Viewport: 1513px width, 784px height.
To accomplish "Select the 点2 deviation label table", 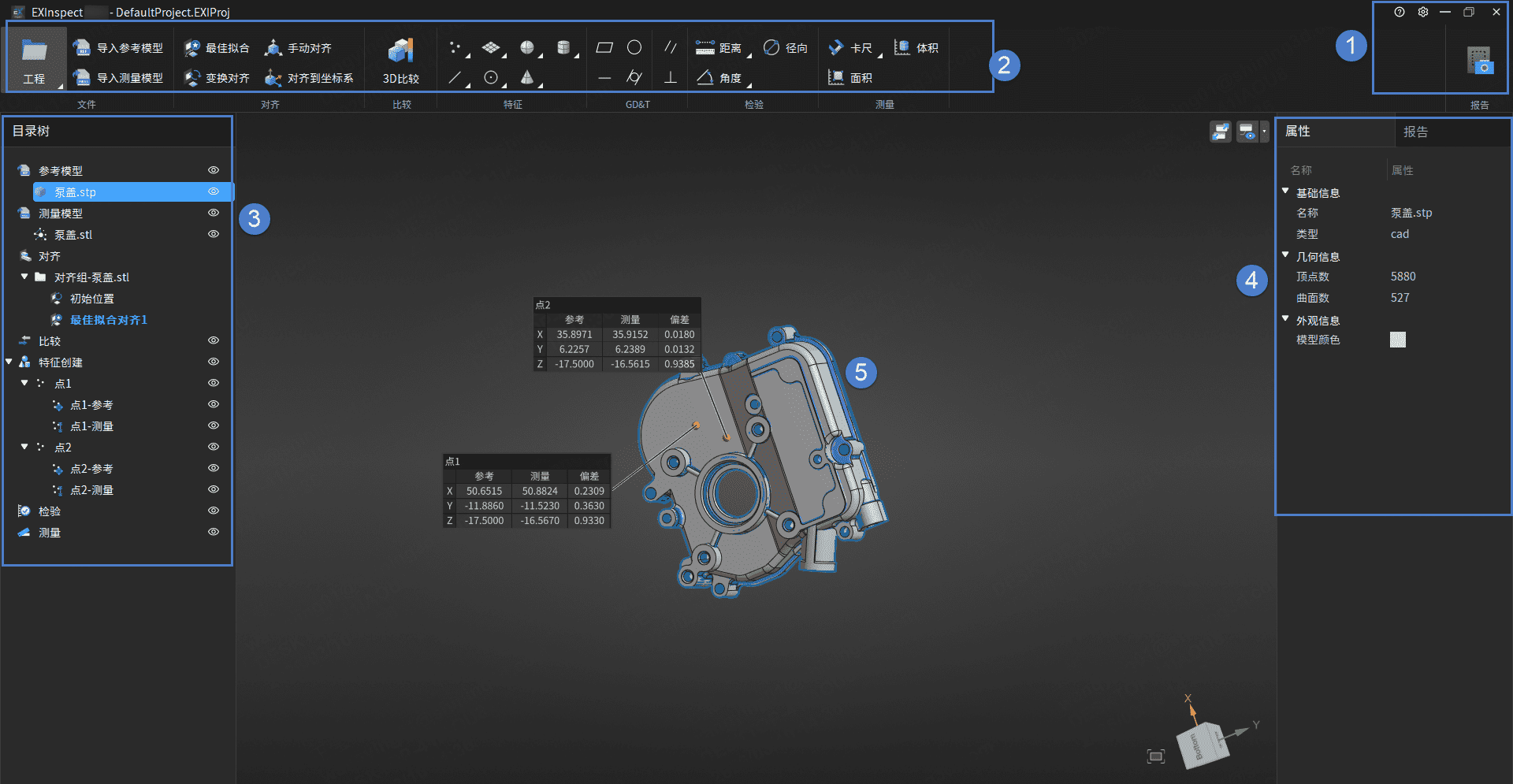I will pos(617,334).
